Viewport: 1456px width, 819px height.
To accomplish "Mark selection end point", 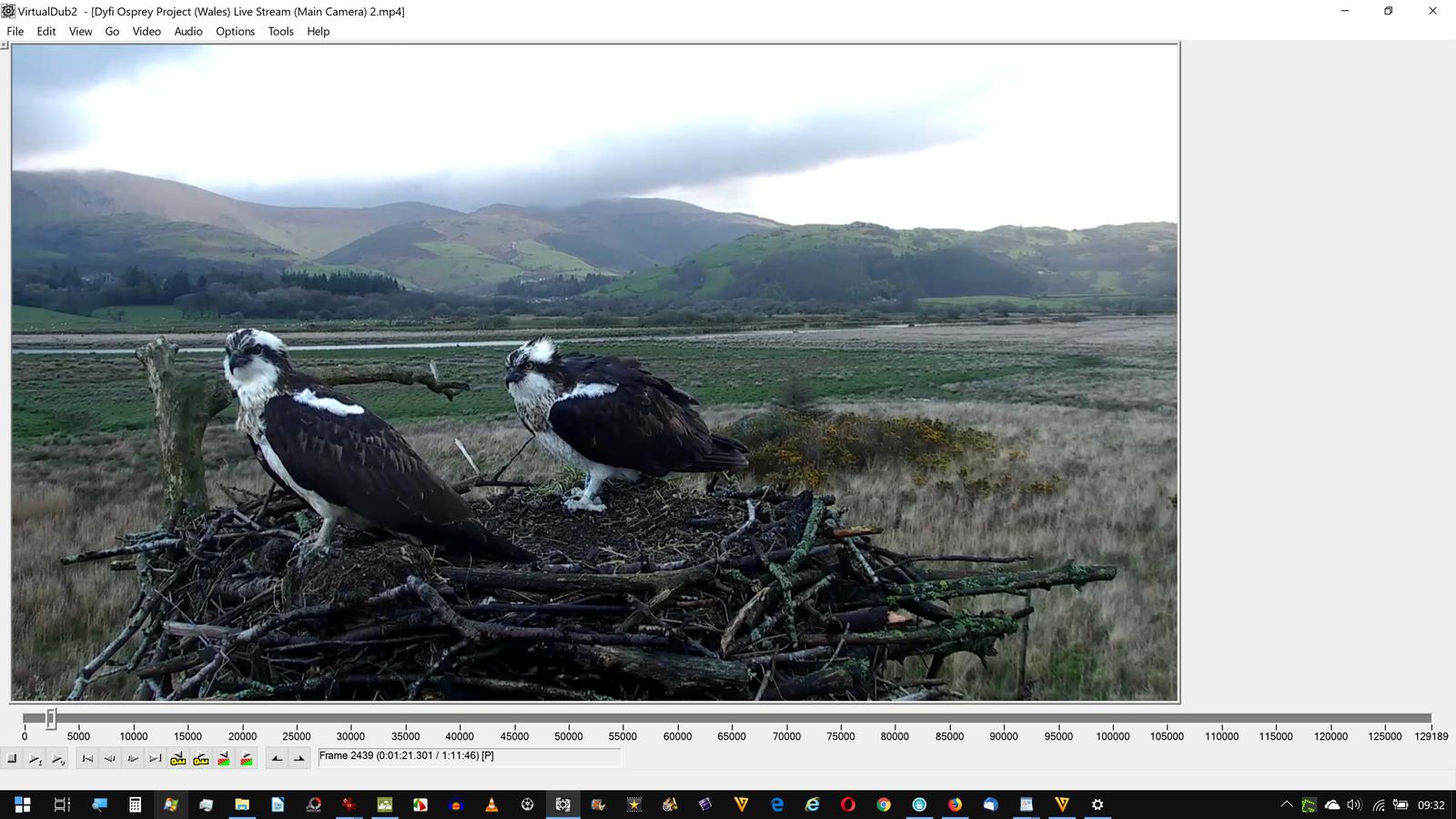I will (299, 758).
